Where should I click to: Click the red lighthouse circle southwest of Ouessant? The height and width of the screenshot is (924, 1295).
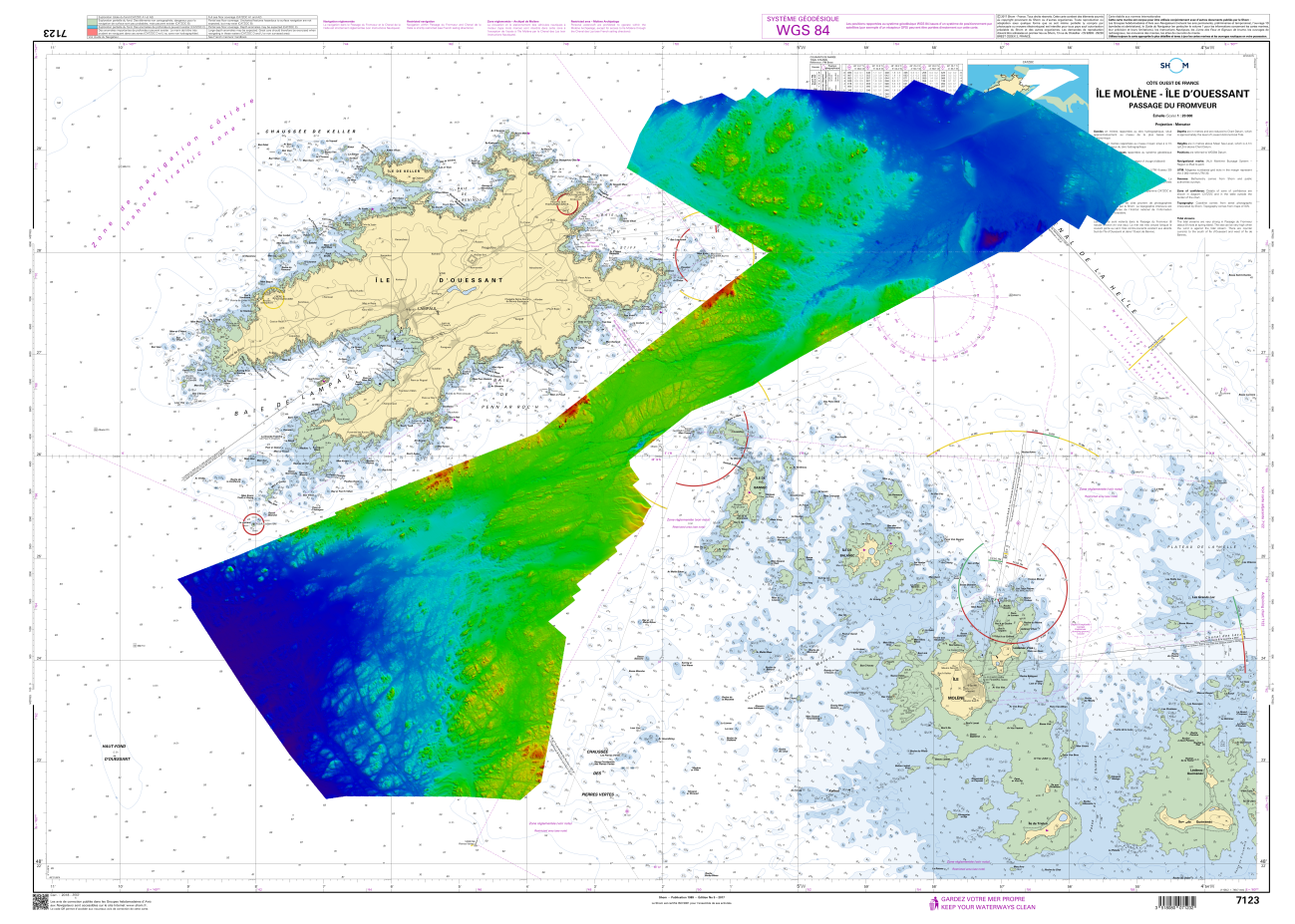coord(254,522)
